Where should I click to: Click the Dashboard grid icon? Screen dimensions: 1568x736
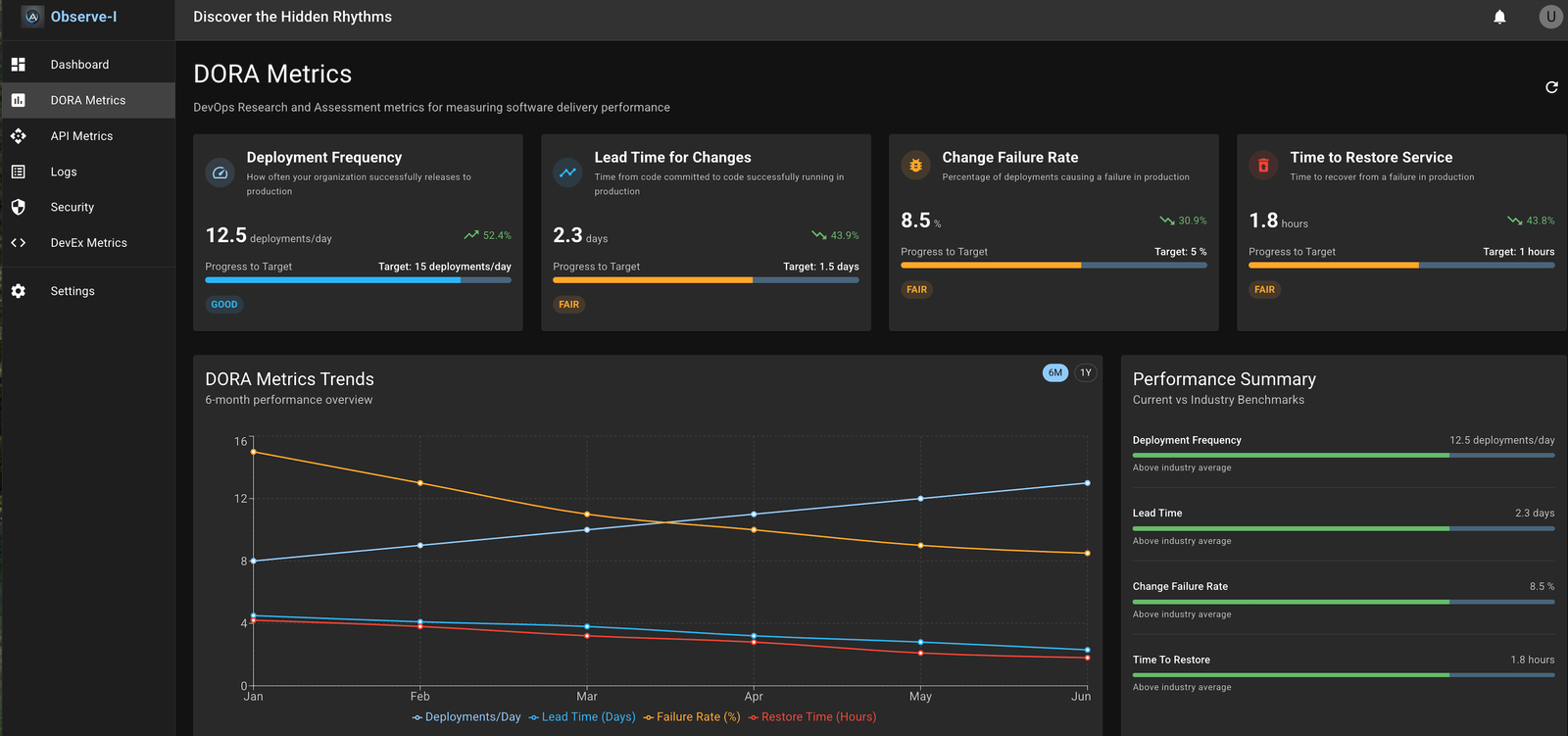pyautogui.click(x=18, y=65)
